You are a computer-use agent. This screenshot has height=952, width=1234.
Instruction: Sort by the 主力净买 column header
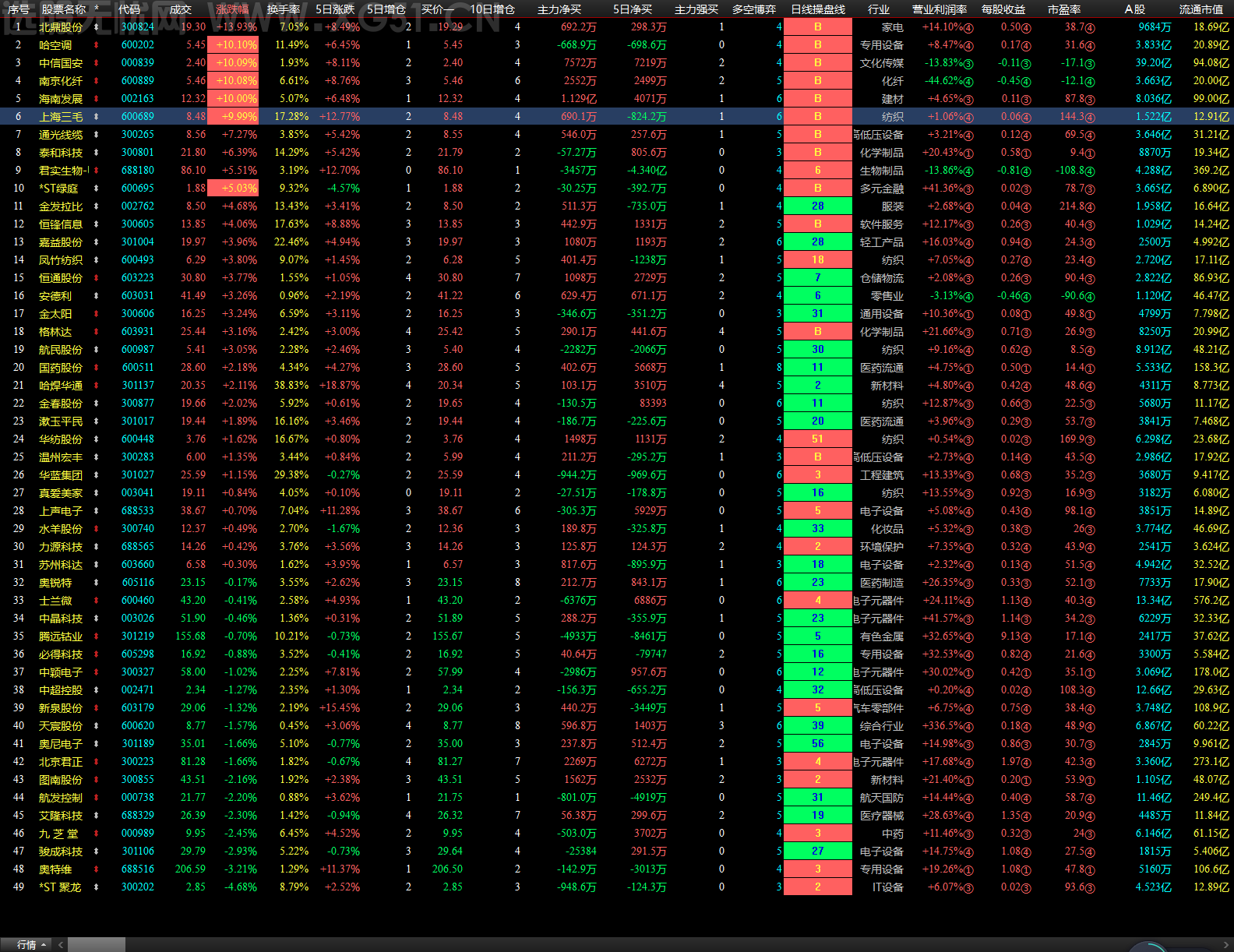(x=559, y=9)
